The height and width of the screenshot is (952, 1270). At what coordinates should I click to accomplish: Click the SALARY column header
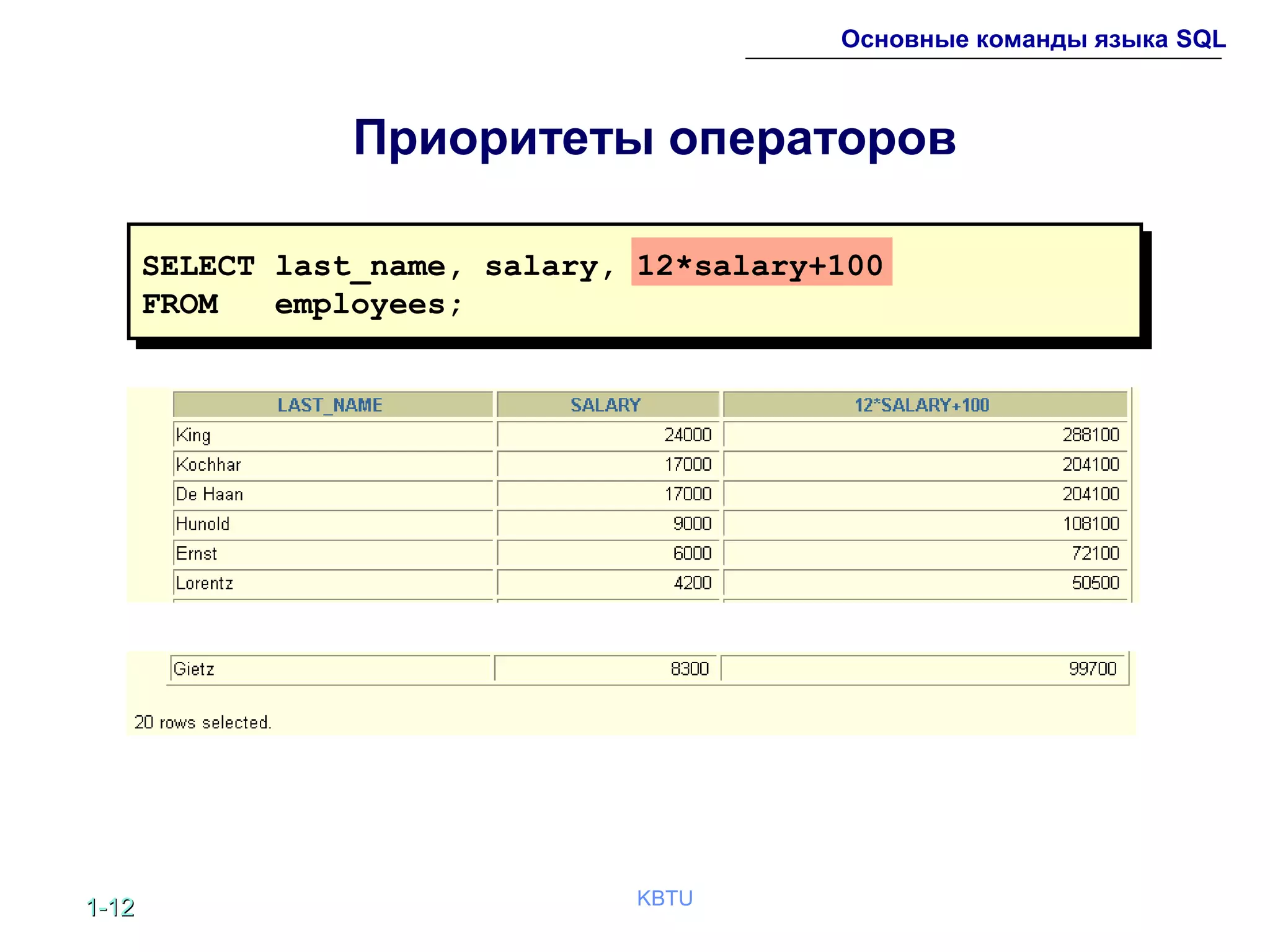tap(608, 405)
